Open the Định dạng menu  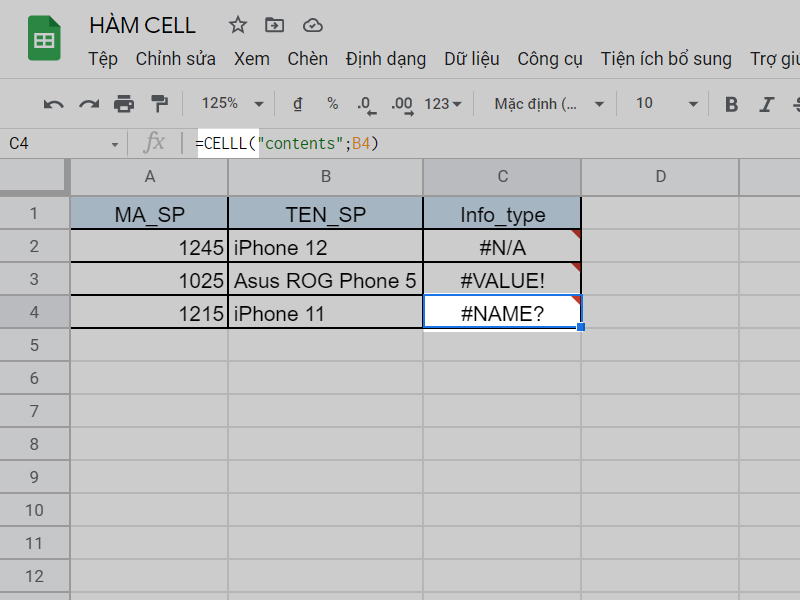(386, 59)
